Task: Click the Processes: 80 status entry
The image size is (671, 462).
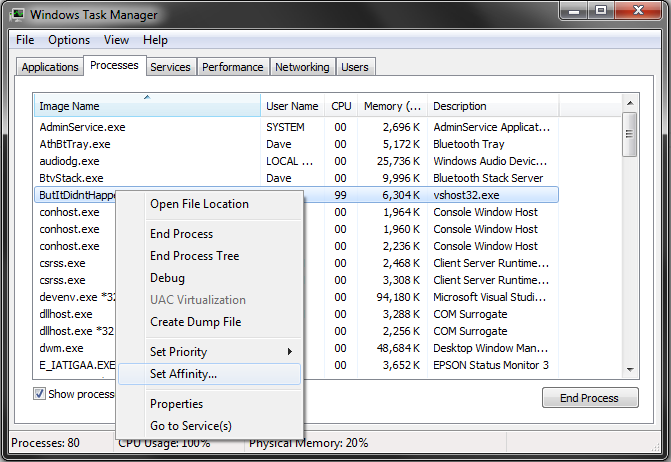Action: click(45, 443)
